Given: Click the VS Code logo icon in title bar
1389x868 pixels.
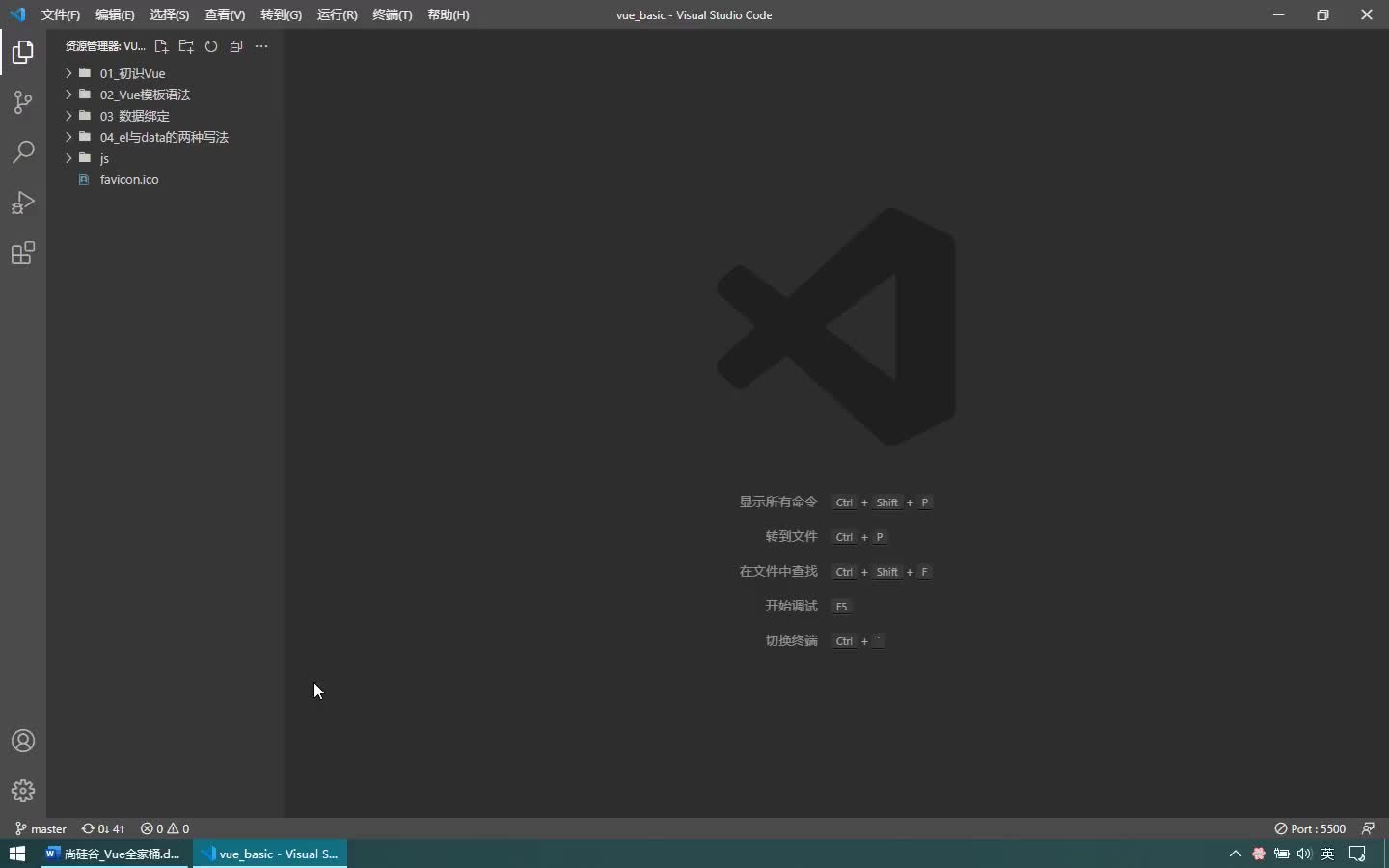Looking at the screenshot, I should [x=17, y=14].
